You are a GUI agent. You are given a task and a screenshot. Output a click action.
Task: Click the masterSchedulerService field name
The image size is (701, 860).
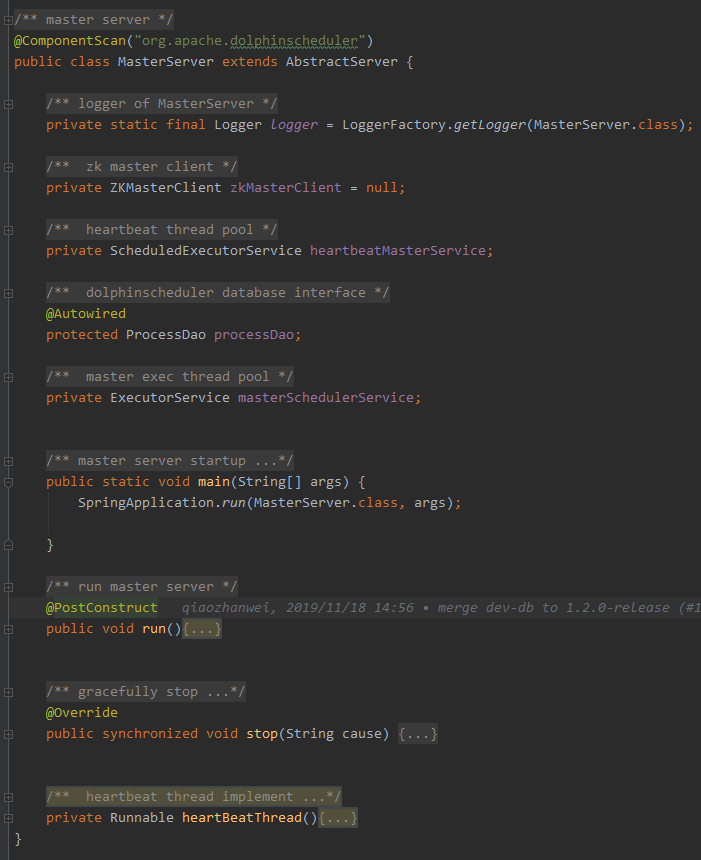[326, 398]
